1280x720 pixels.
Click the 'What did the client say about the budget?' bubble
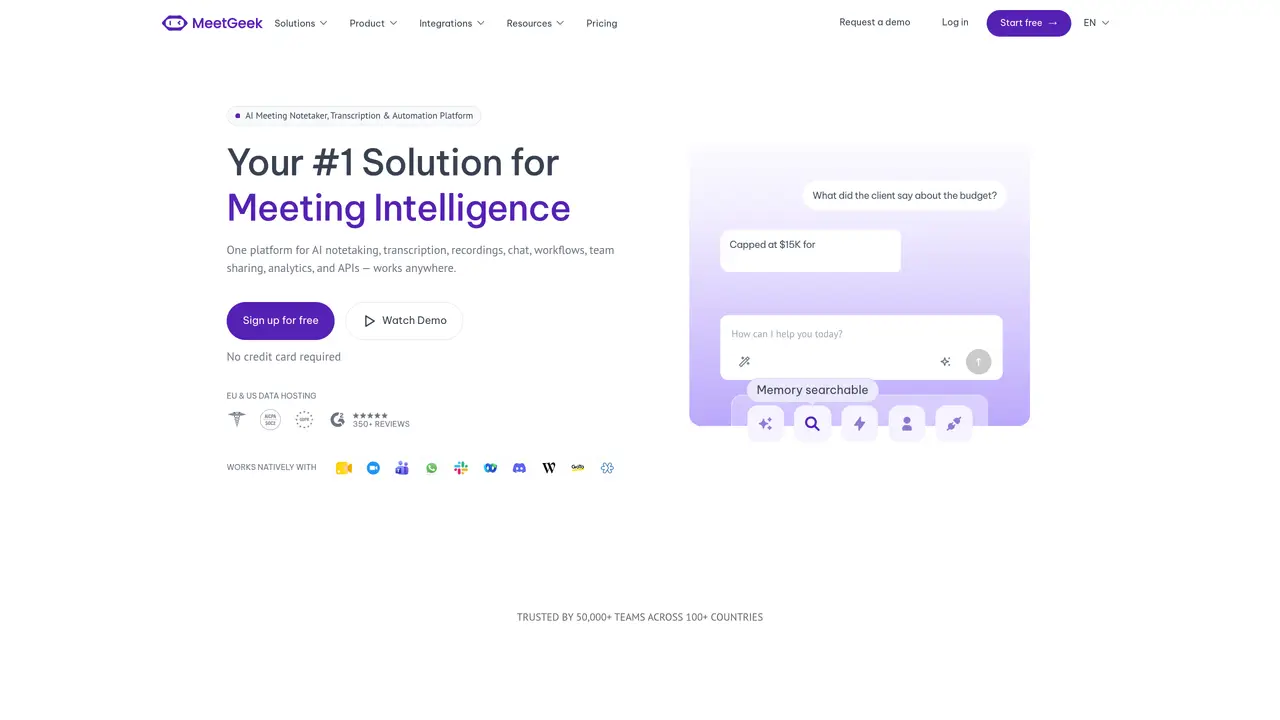click(x=904, y=196)
